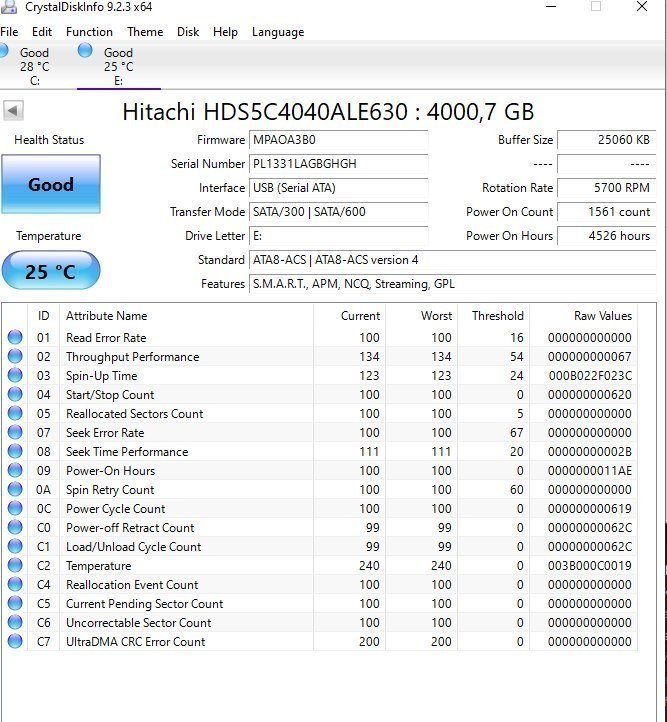Click status orb for Current Pending Sector Count
The width and height of the screenshot is (667, 722).
[x=15, y=603]
